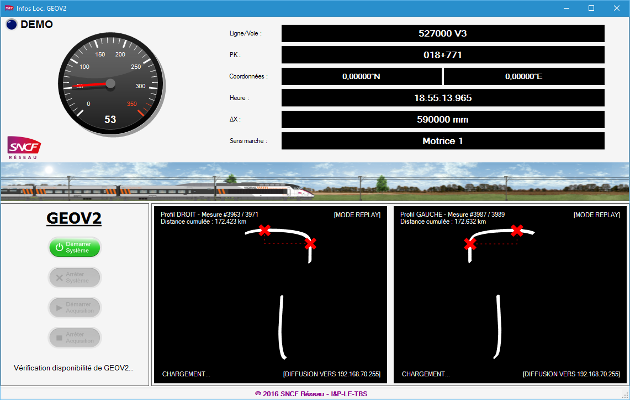Click the latitude coordinate field
The width and height of the screenshot is (630, 400).
[x=361, y=76]
